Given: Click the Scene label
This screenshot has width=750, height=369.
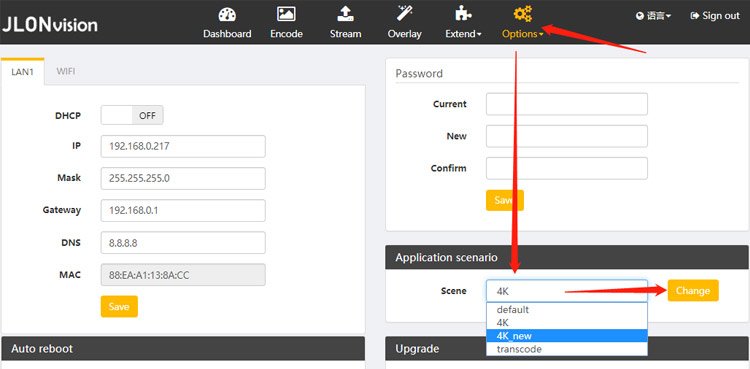Looking at the screenshot, I should tap(453, 291).
